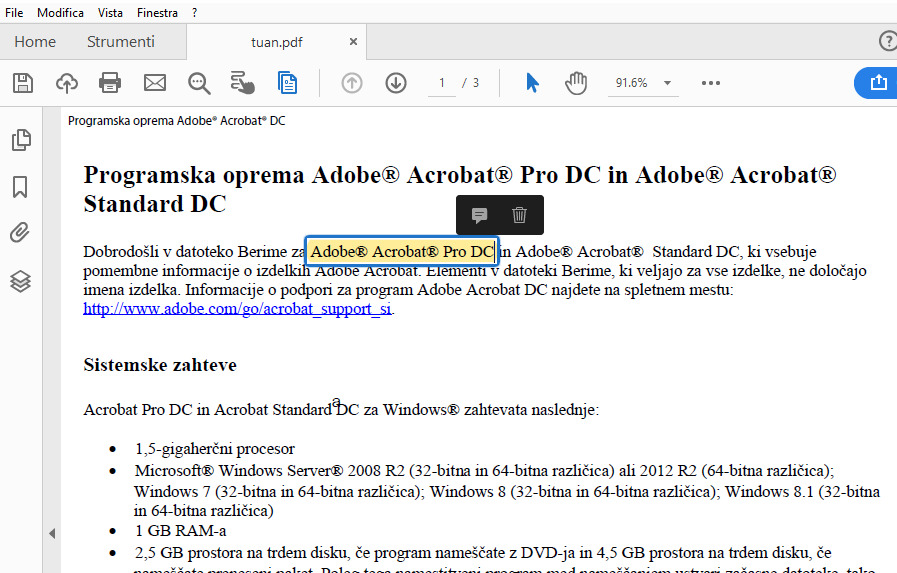Open the Bookmarks panel
The image size is (897, 573).
pyautogui.click(x=20, y=187)
